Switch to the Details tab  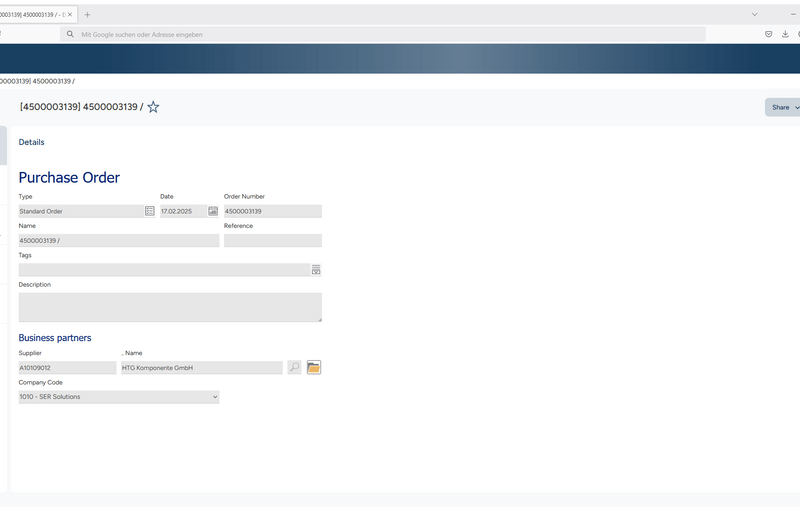tap(31, 142)
